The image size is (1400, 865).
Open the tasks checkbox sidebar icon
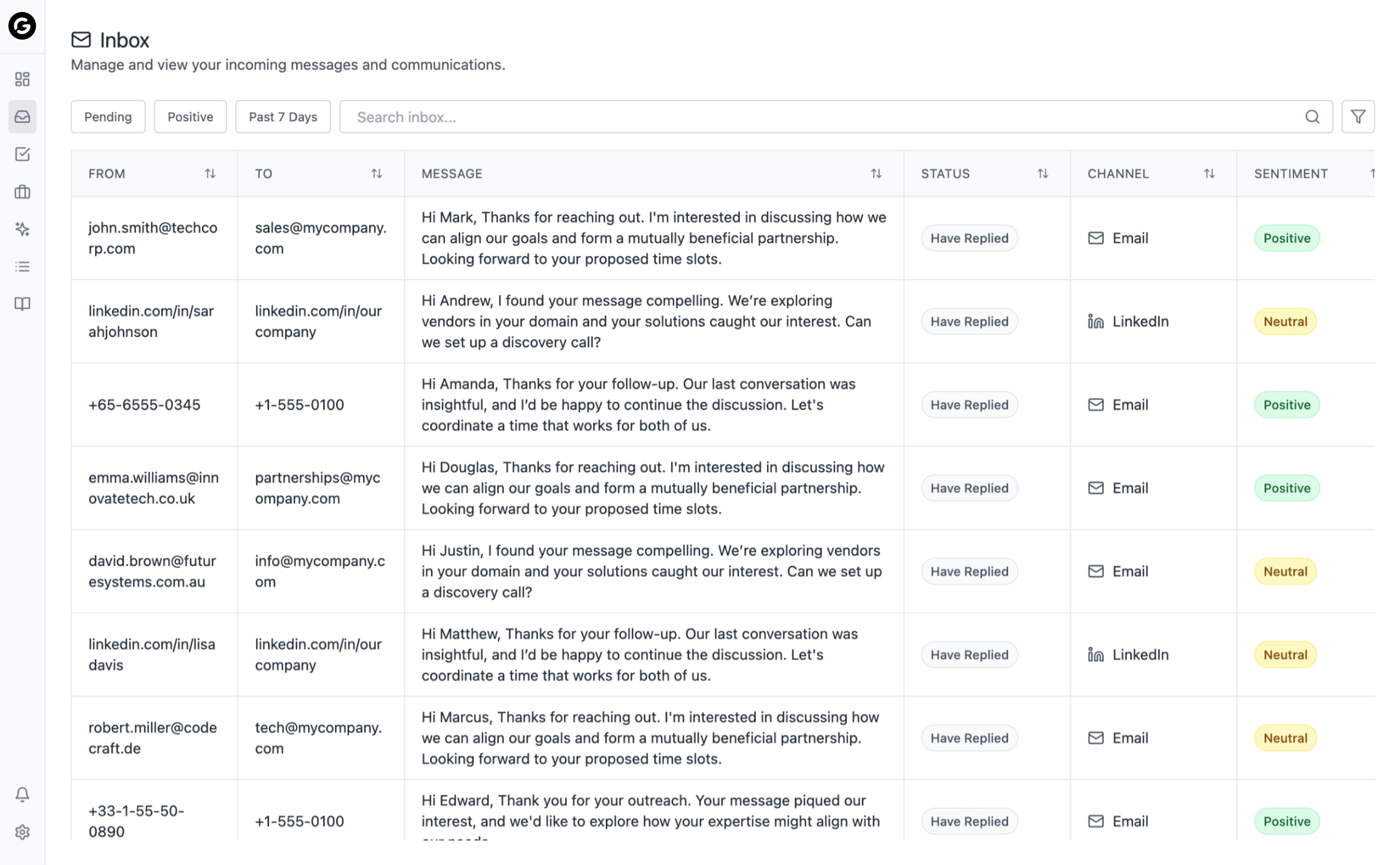point(22,154)
